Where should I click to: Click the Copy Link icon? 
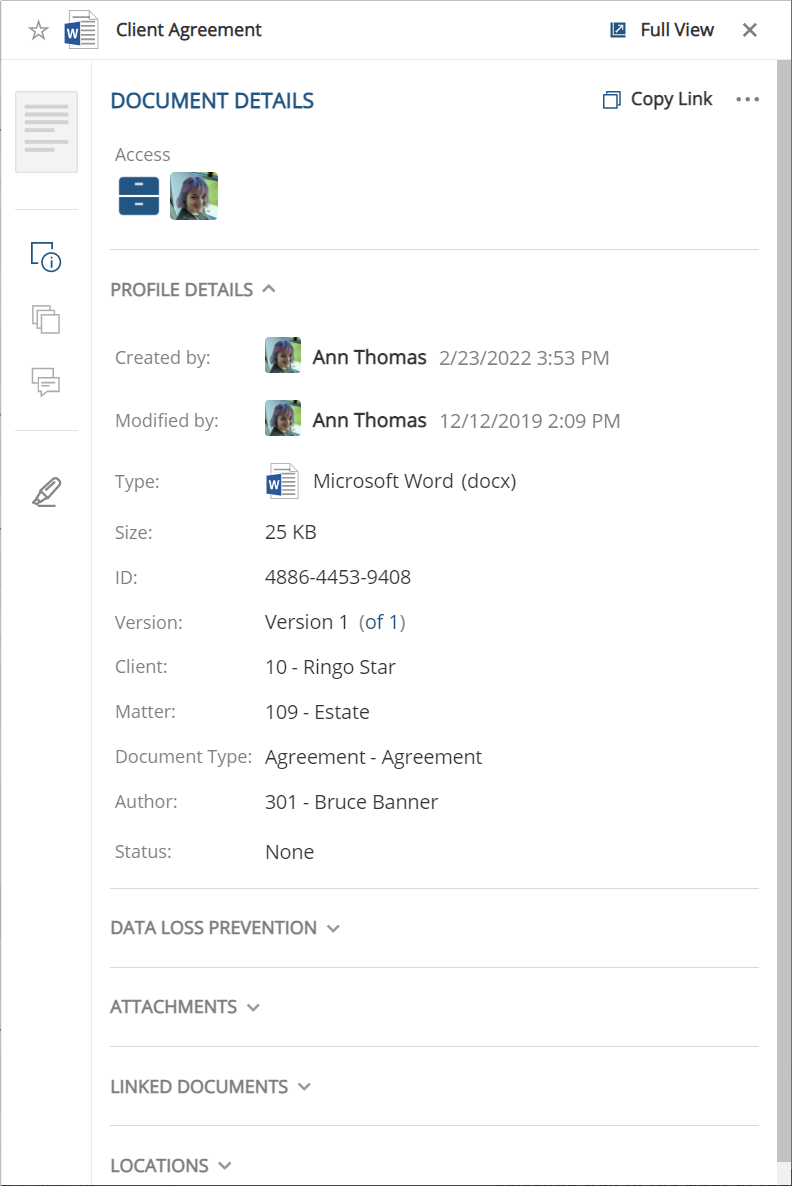[x=611, y=99]
